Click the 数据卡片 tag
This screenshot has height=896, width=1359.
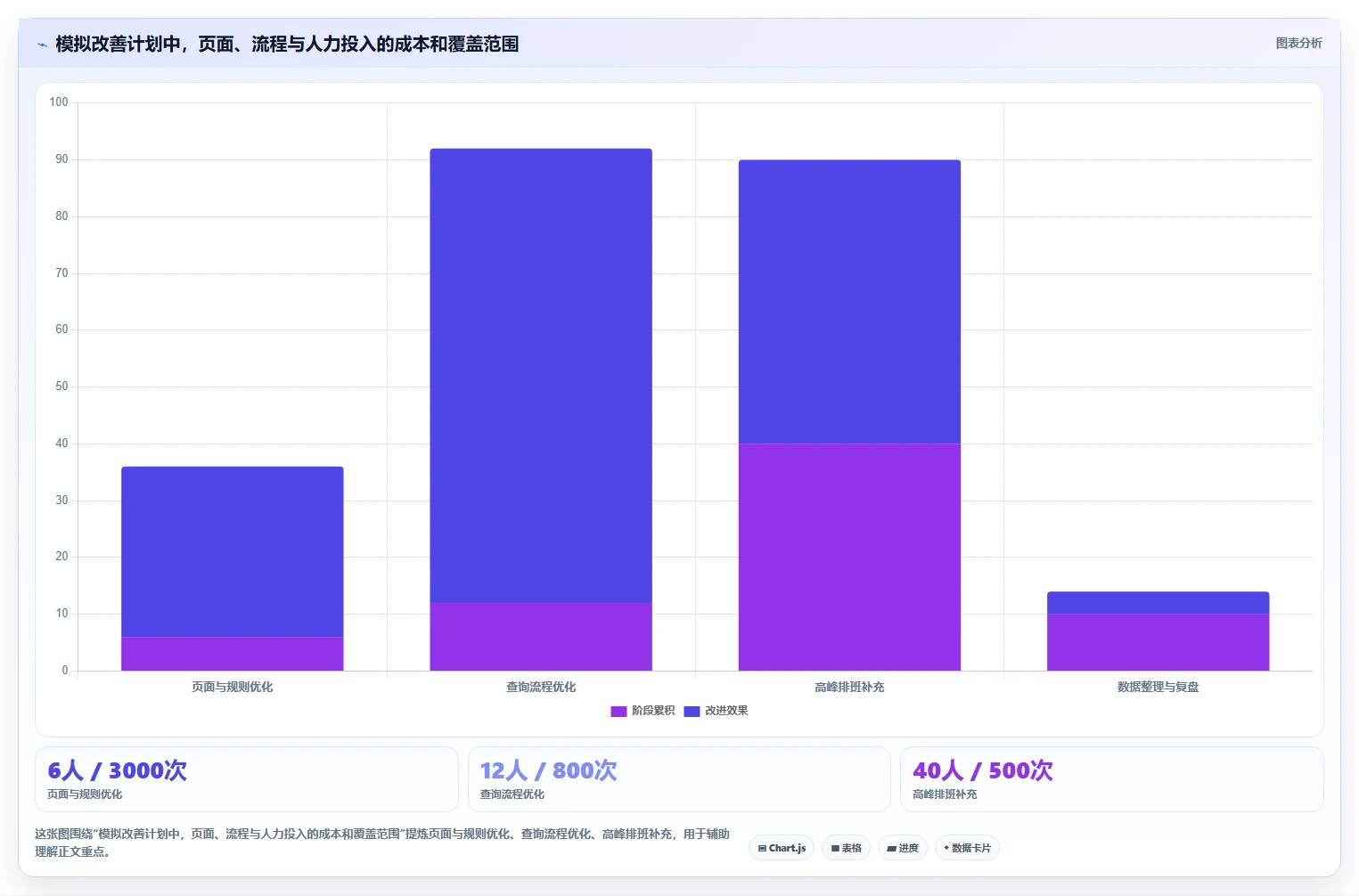967,848
